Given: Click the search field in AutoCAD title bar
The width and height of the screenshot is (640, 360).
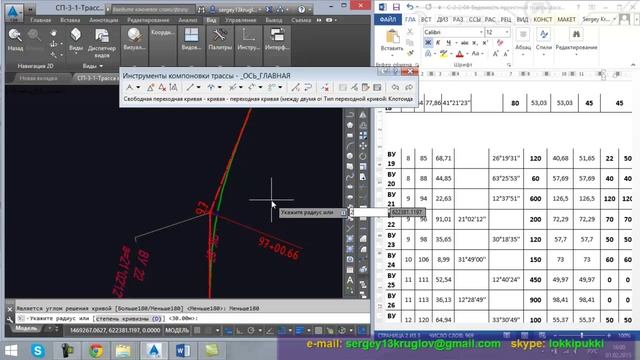Looking at the screenshot, I should click(153, 9).
